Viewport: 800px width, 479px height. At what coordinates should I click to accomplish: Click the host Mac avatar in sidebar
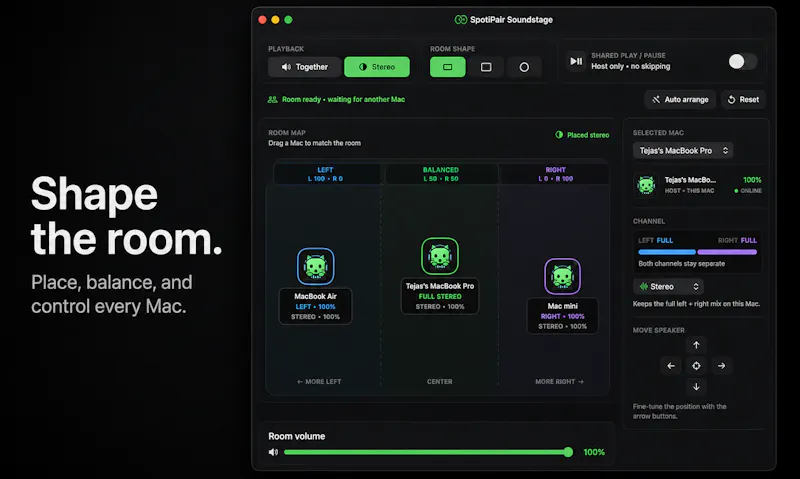646,185
